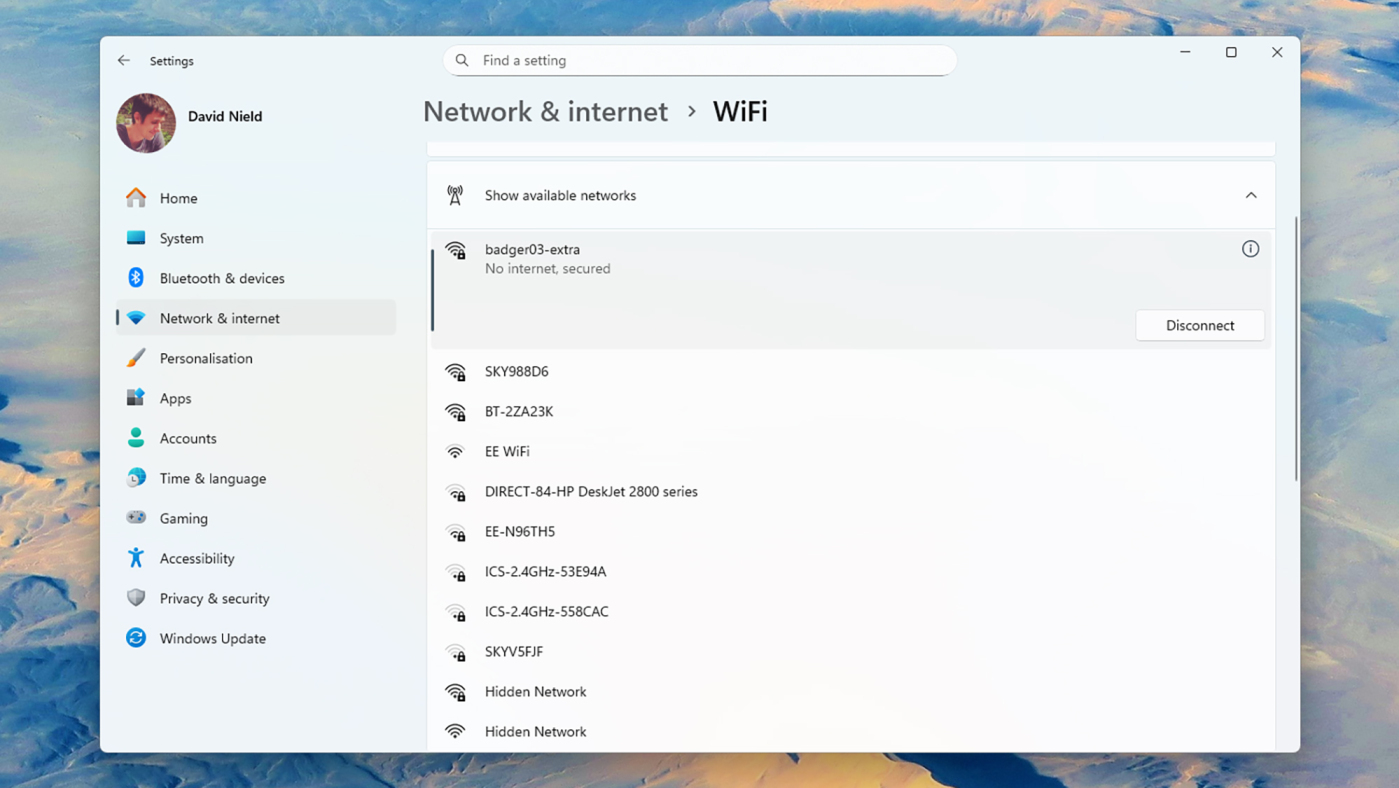Click the Privacy & security shield icon
Image resolution: width=1399 pixels, height=788 pixels.
pyautogui.click(x=136, y=598)
